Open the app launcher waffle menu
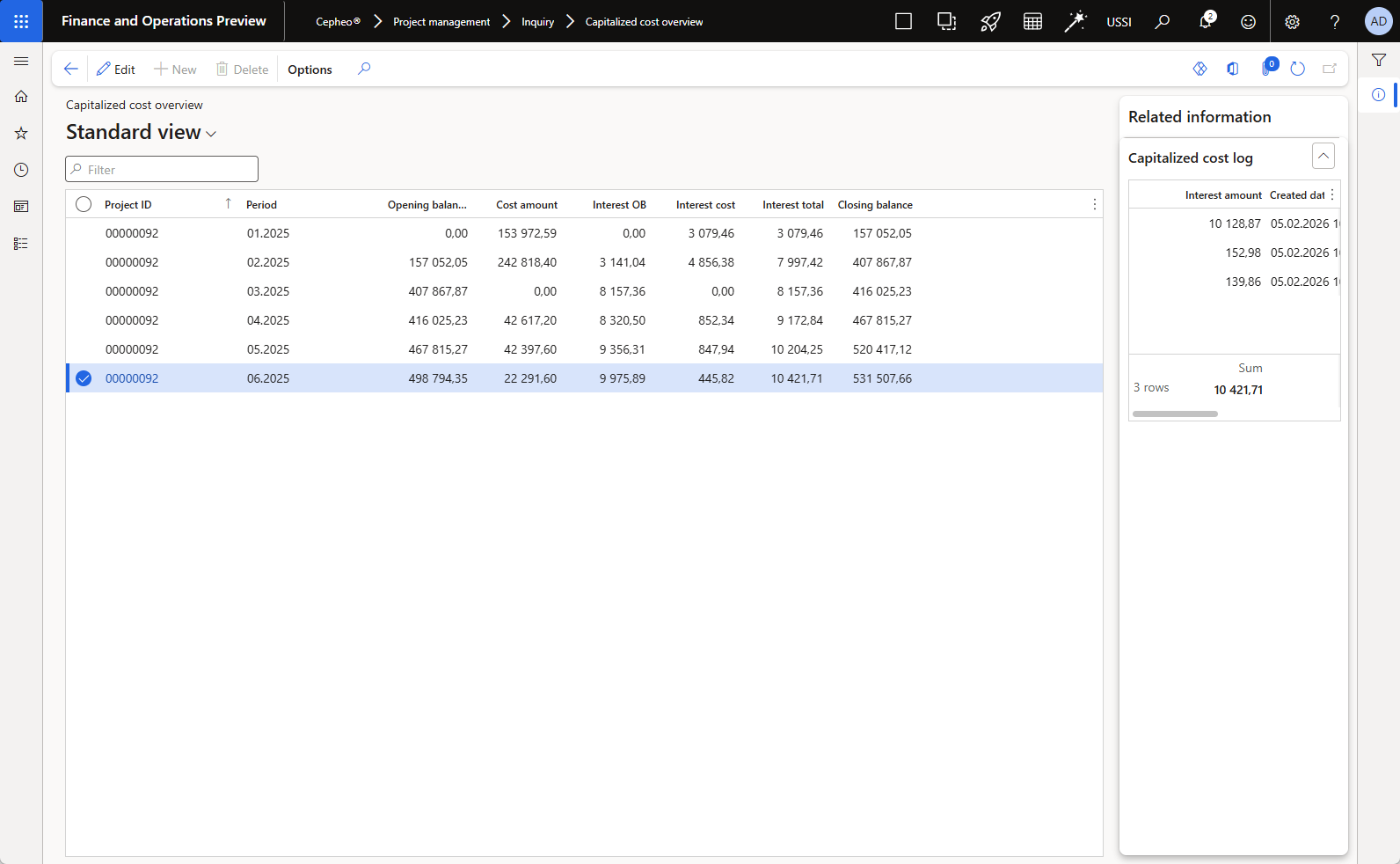 point(21,21)
